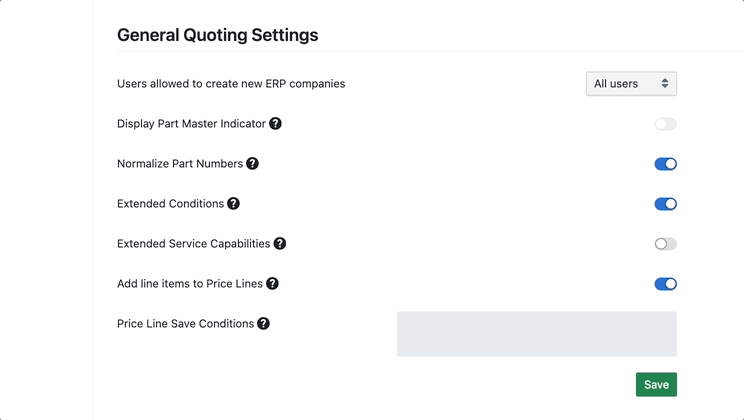
Task: Click help icon for Extended Service Capabilities
Action: (x=280, y=244)
